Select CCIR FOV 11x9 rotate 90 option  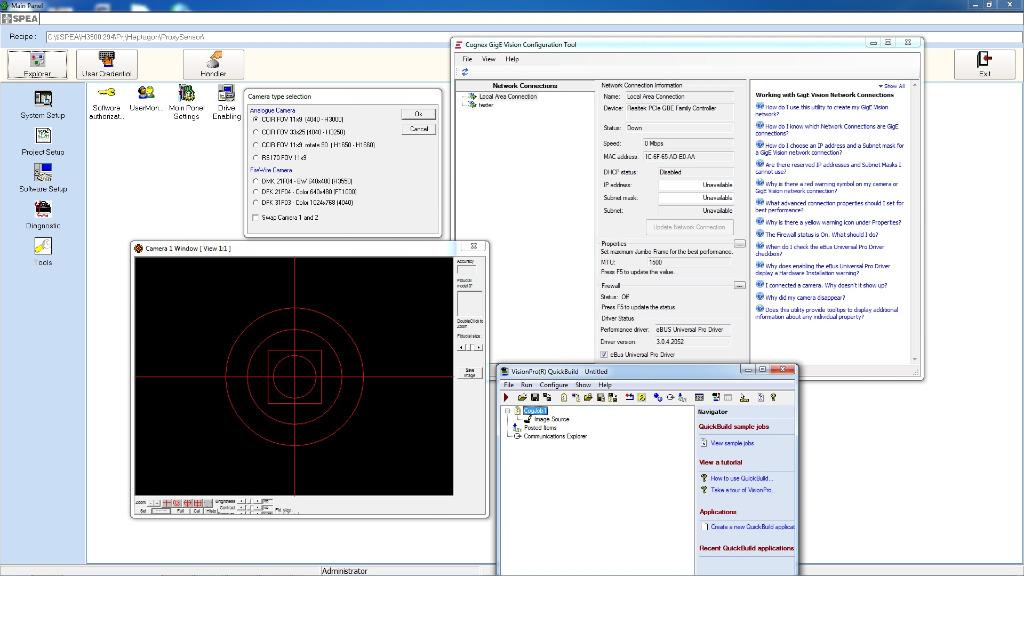click(x=256, y=145)
